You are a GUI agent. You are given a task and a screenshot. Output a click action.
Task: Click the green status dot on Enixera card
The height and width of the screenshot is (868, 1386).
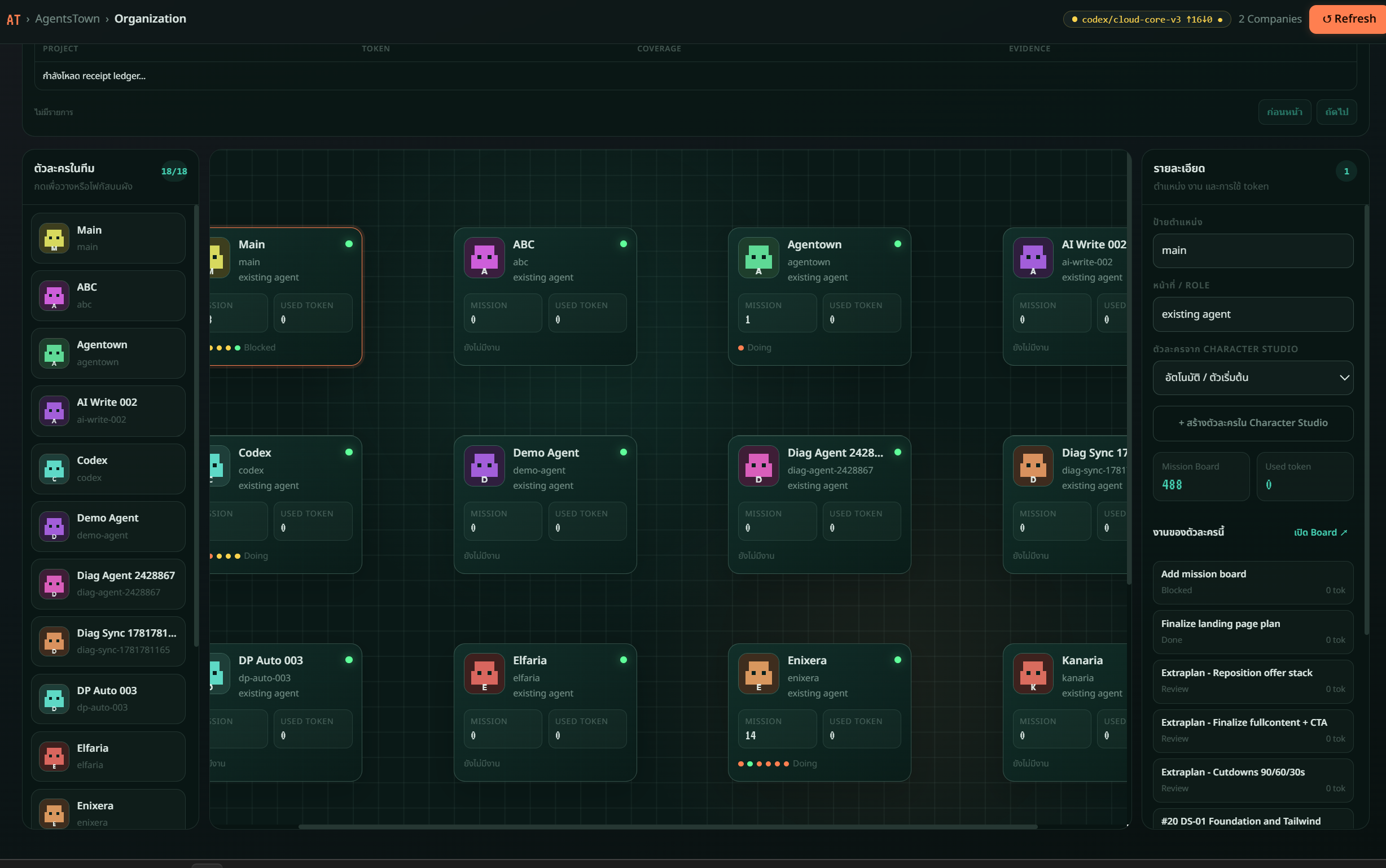898,660
